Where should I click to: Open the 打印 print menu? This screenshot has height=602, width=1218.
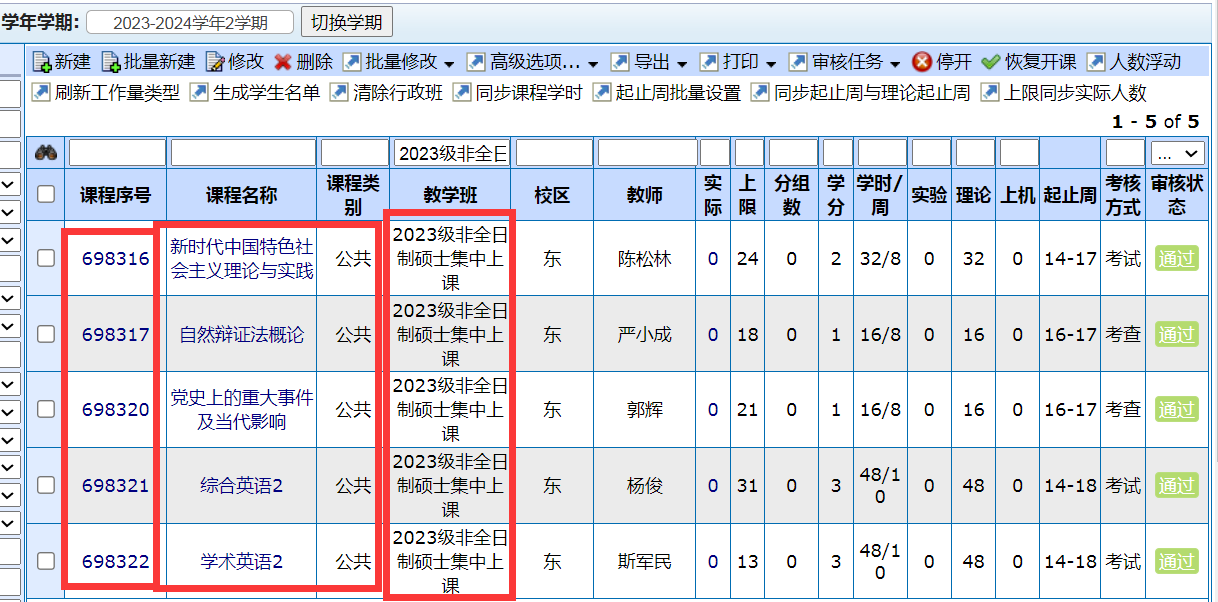[739, 62]
